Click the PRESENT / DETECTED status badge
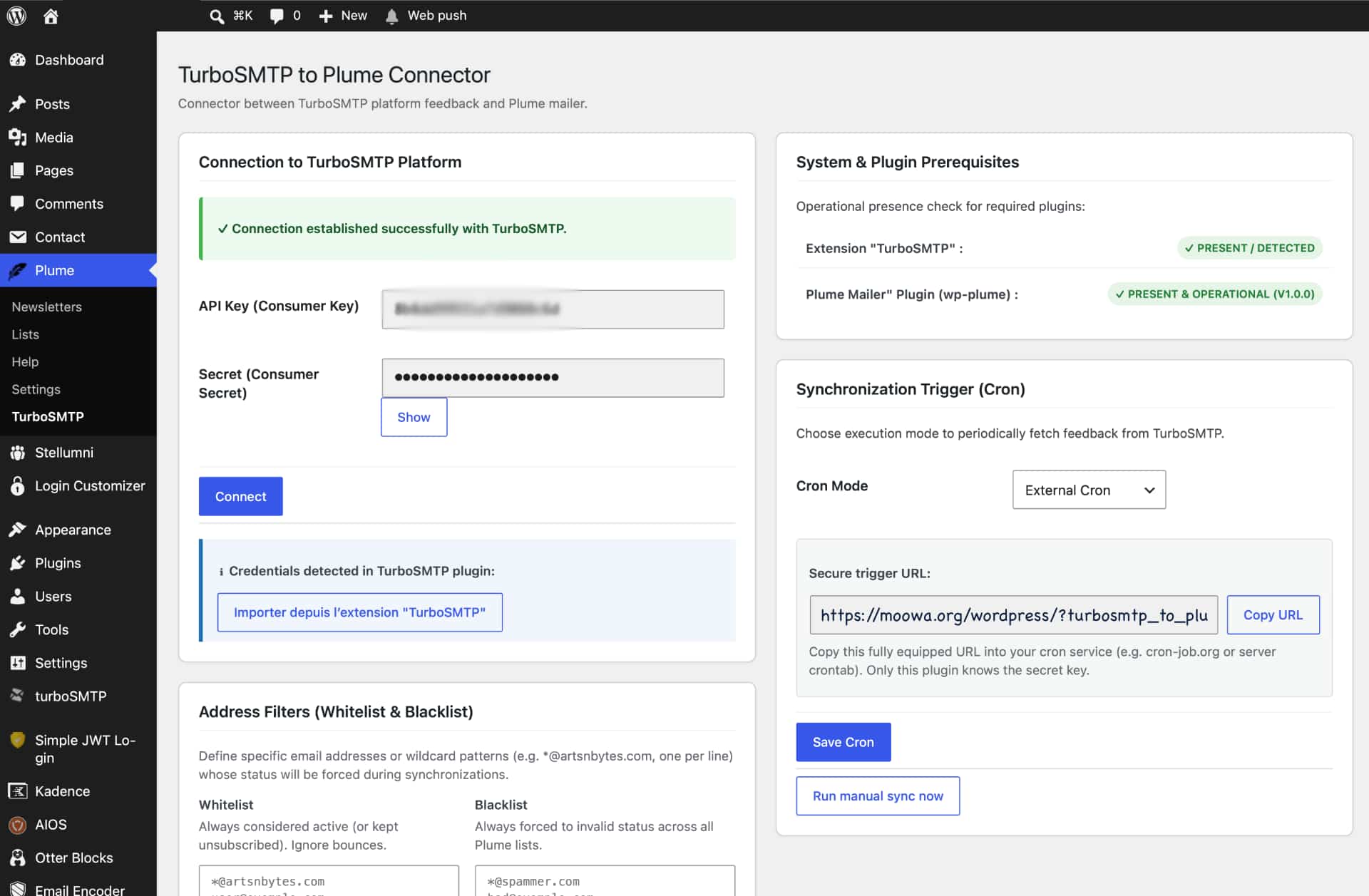The height and width of the screenshot is (896, 1369). 1249,248
